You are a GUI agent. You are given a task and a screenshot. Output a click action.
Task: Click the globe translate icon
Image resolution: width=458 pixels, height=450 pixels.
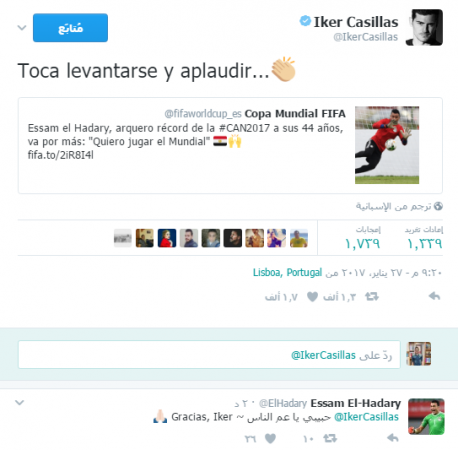click(x=438, y=206)
